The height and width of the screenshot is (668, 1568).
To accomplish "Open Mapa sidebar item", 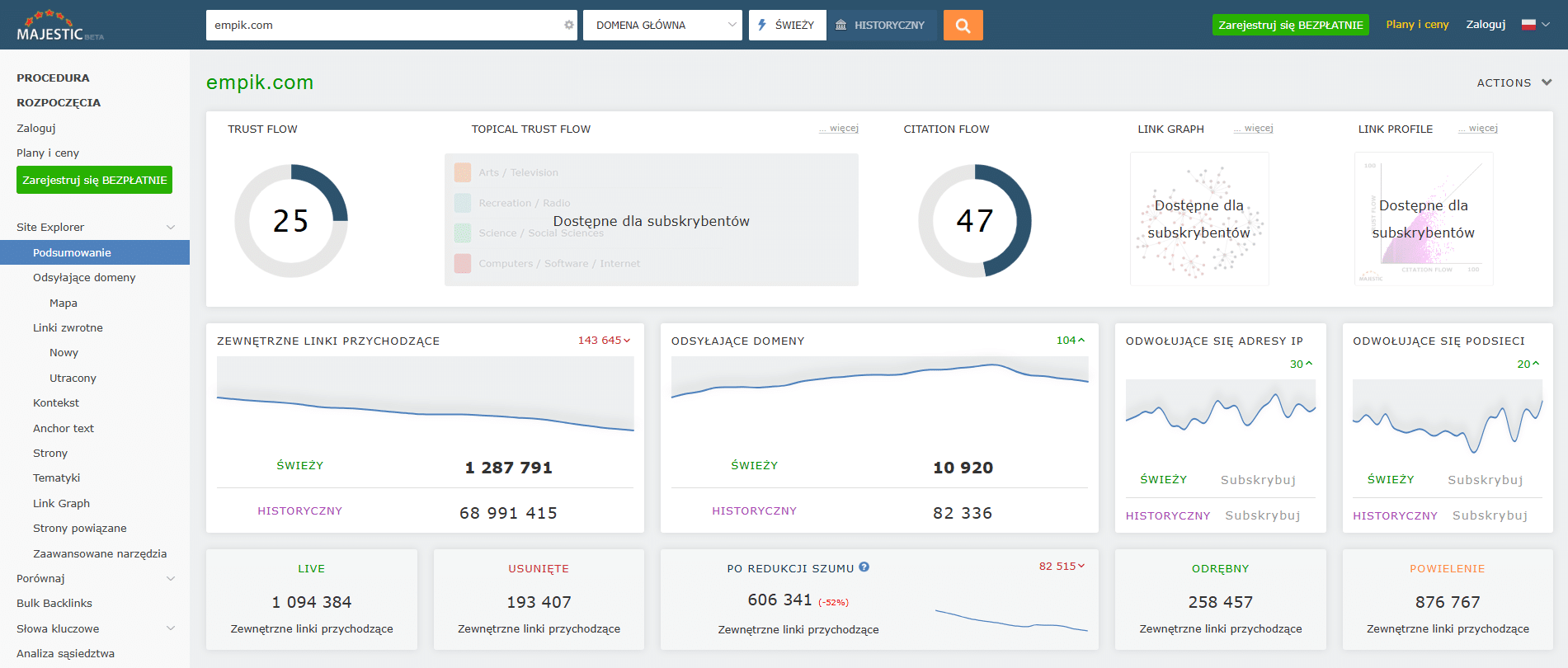I will [x=64, y=303].
